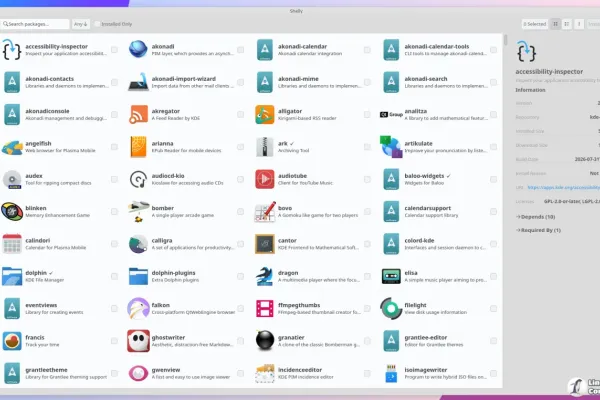The width and height of the screenshot is (600, 400).
Task: Click the audiocd-kio disc icon
Action: 138,179
